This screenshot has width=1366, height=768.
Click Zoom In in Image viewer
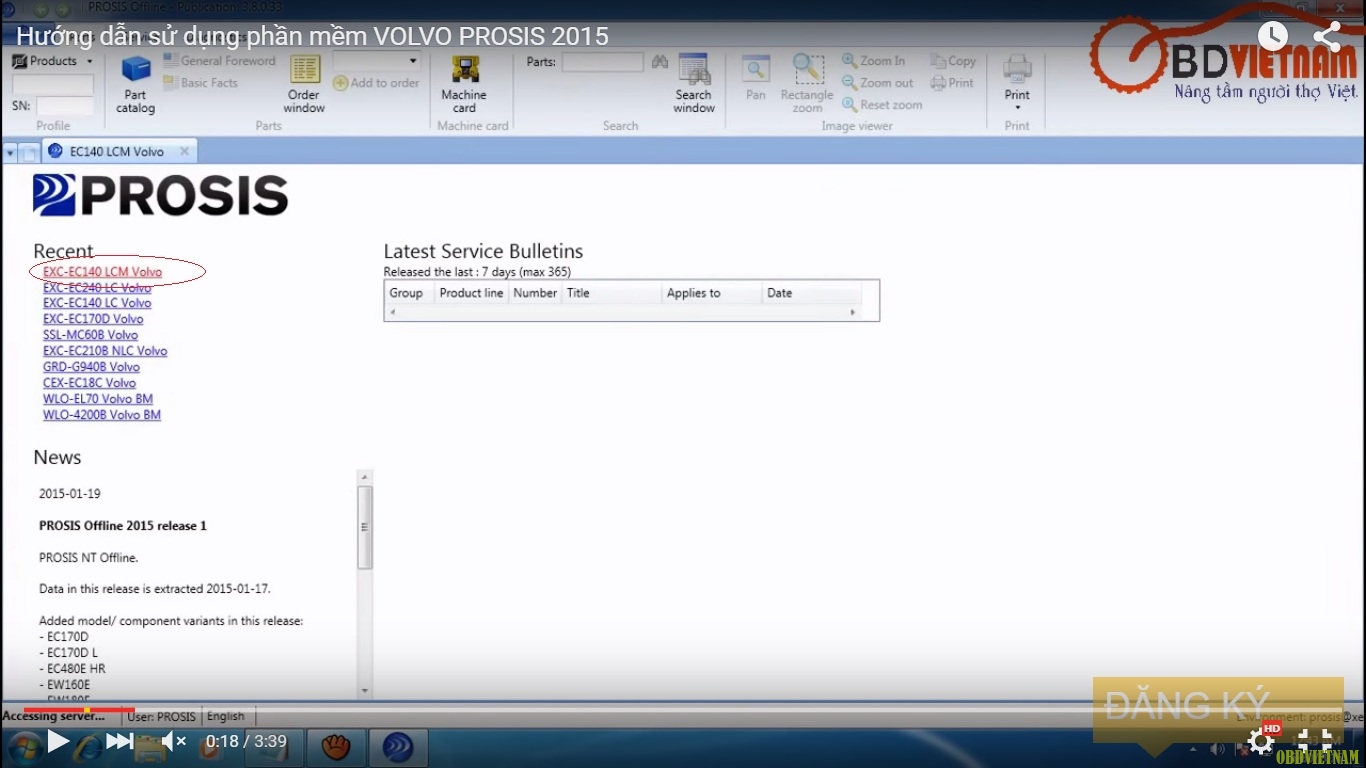(874, 61)
